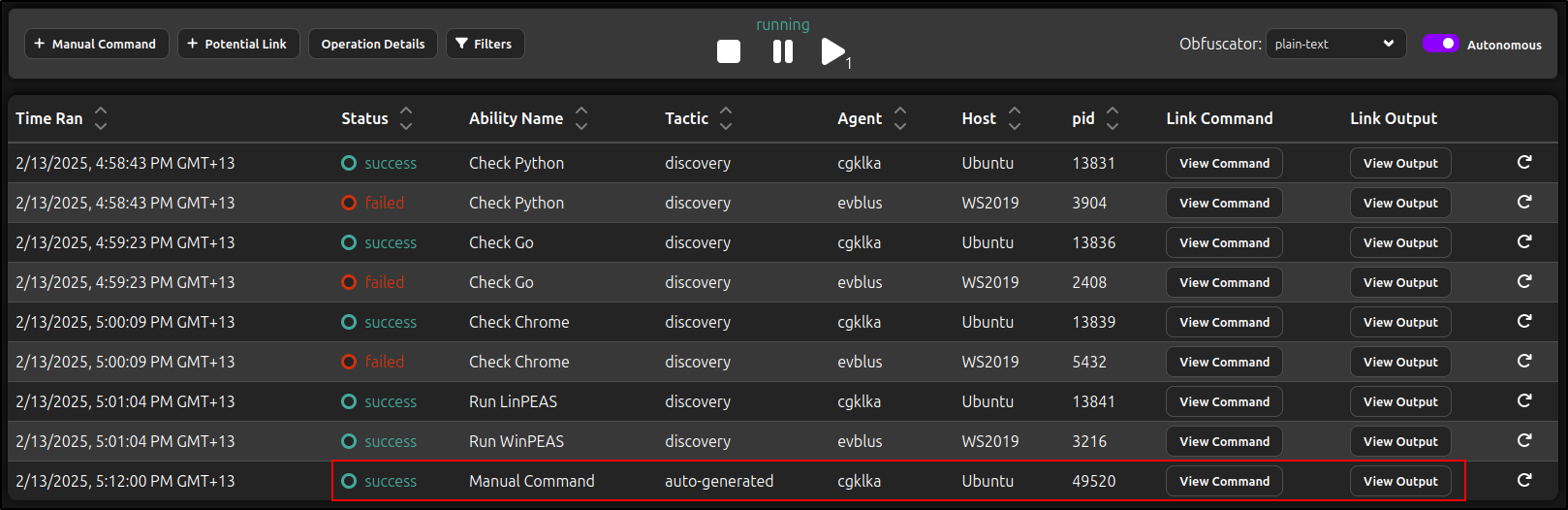
Task: Open the Filters menu
Action: (485, 44)
